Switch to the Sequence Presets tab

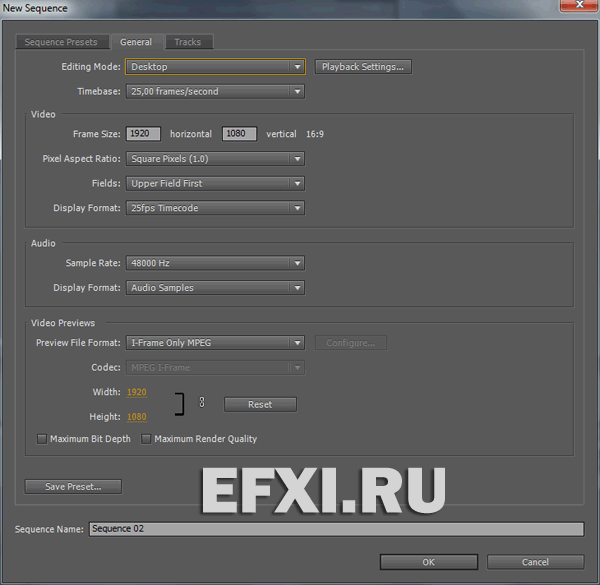(x=63, y=42)
